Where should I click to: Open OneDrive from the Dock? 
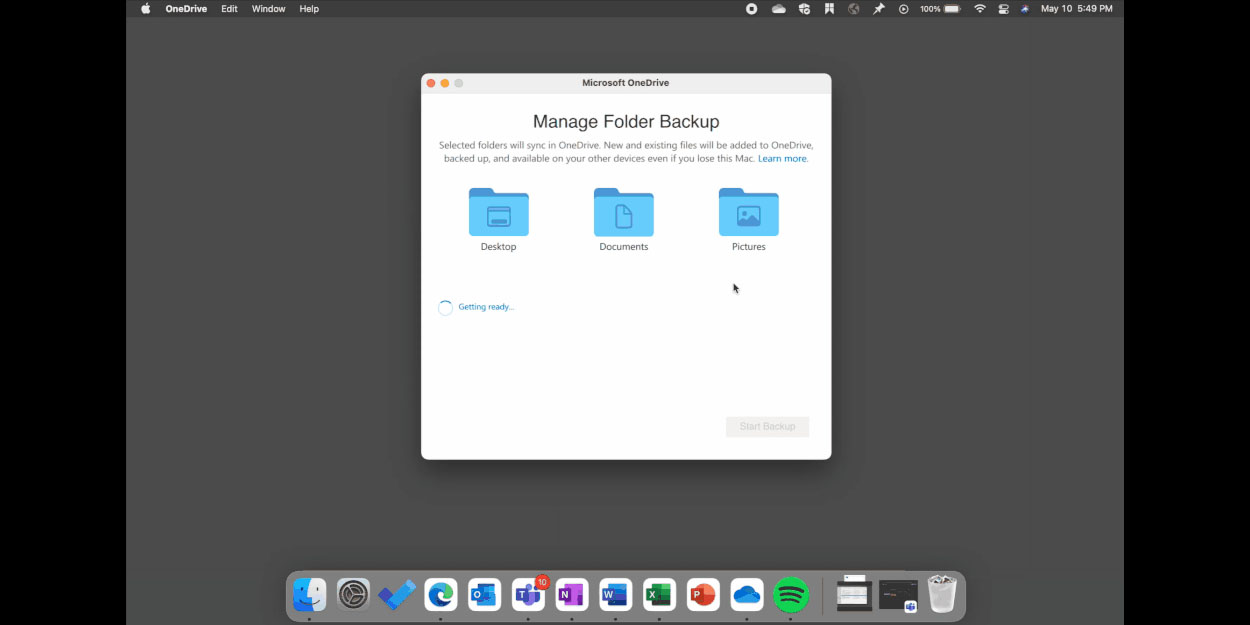pyautogui.click(x=747, y=595)
